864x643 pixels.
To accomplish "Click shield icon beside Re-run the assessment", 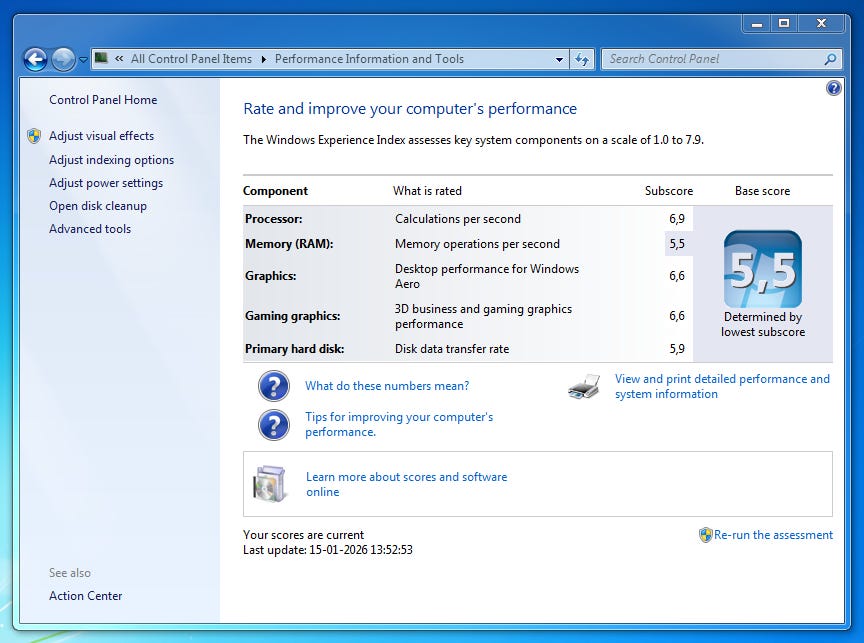I will click(x=705, y=535).
